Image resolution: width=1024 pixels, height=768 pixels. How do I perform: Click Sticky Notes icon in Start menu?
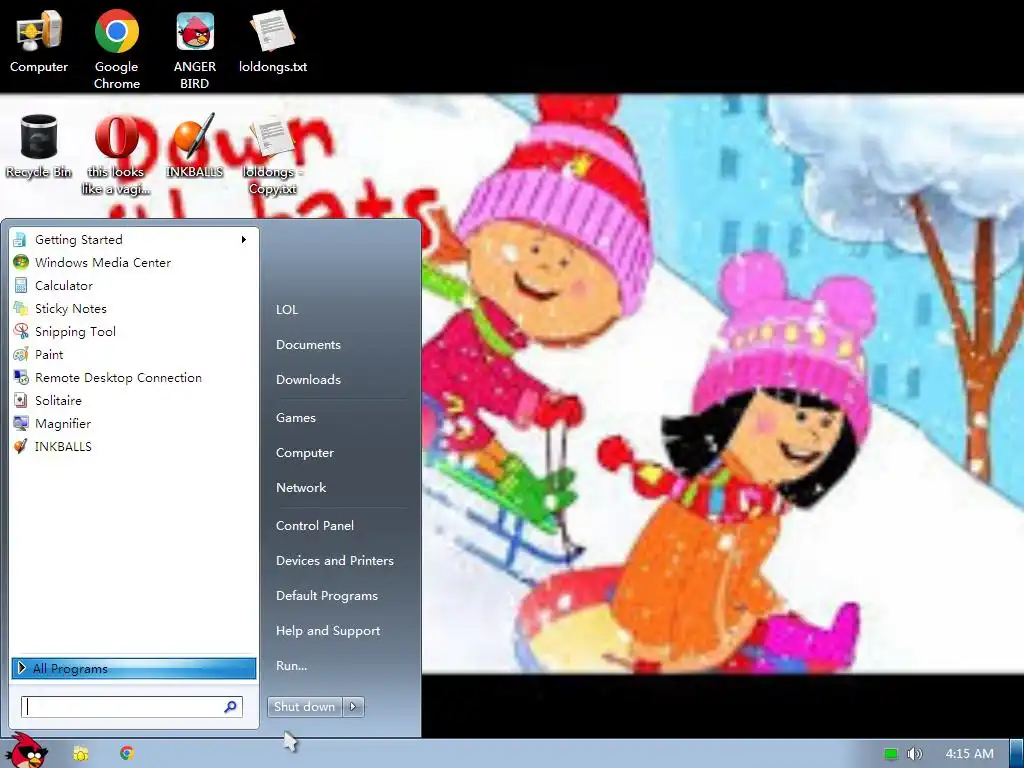coord(20,308)
